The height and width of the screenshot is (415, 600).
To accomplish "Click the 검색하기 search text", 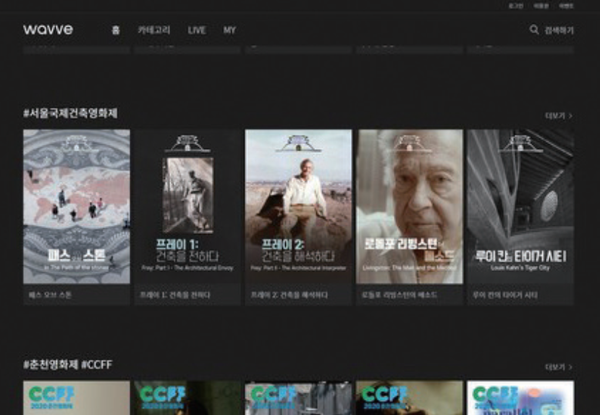I will tap(559, 30).
